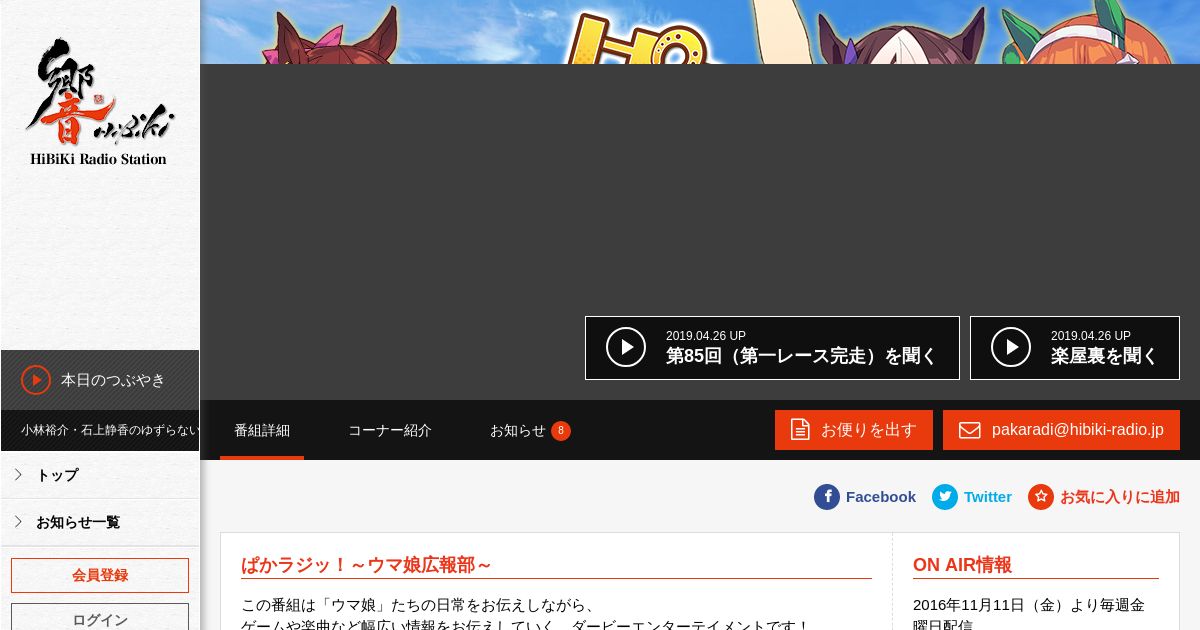Viewport: 1200px width, 630px height.
Task: Click the HiBiKi Radio Station logo
Action: click(x=99, y=102)
